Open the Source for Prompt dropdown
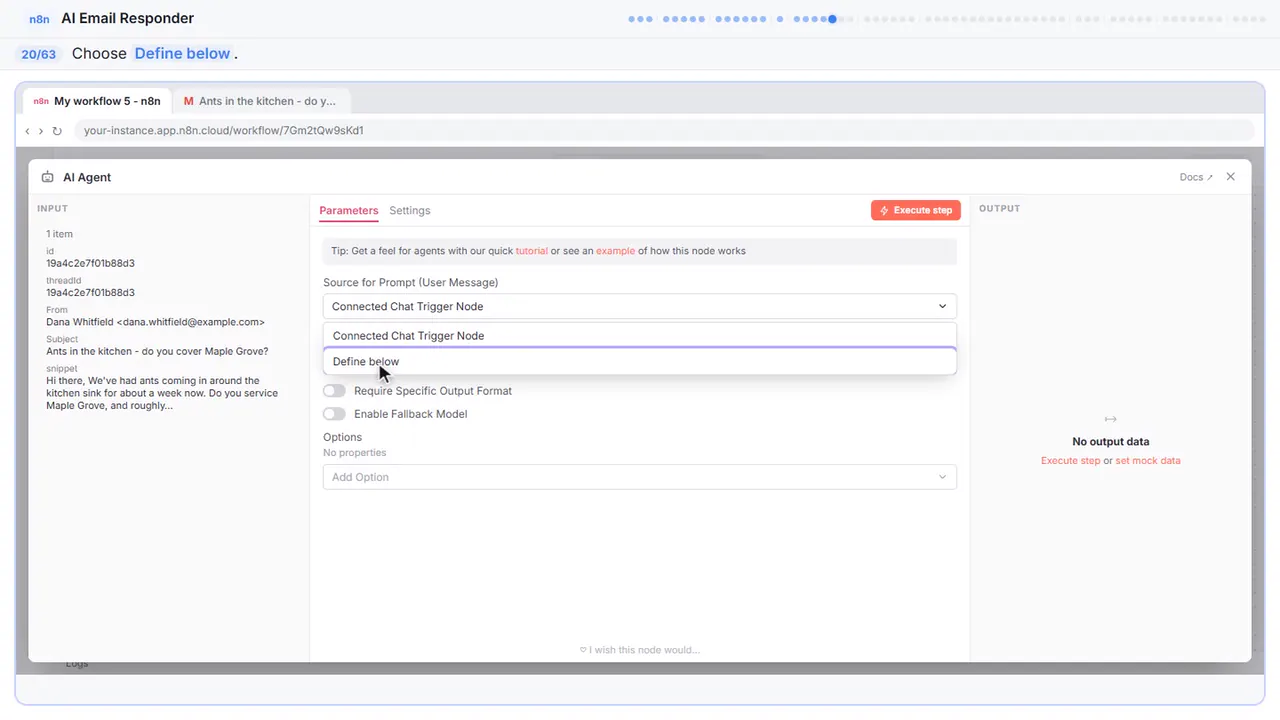Screen dimensions: 1280x720 click(x=640, y=306)
